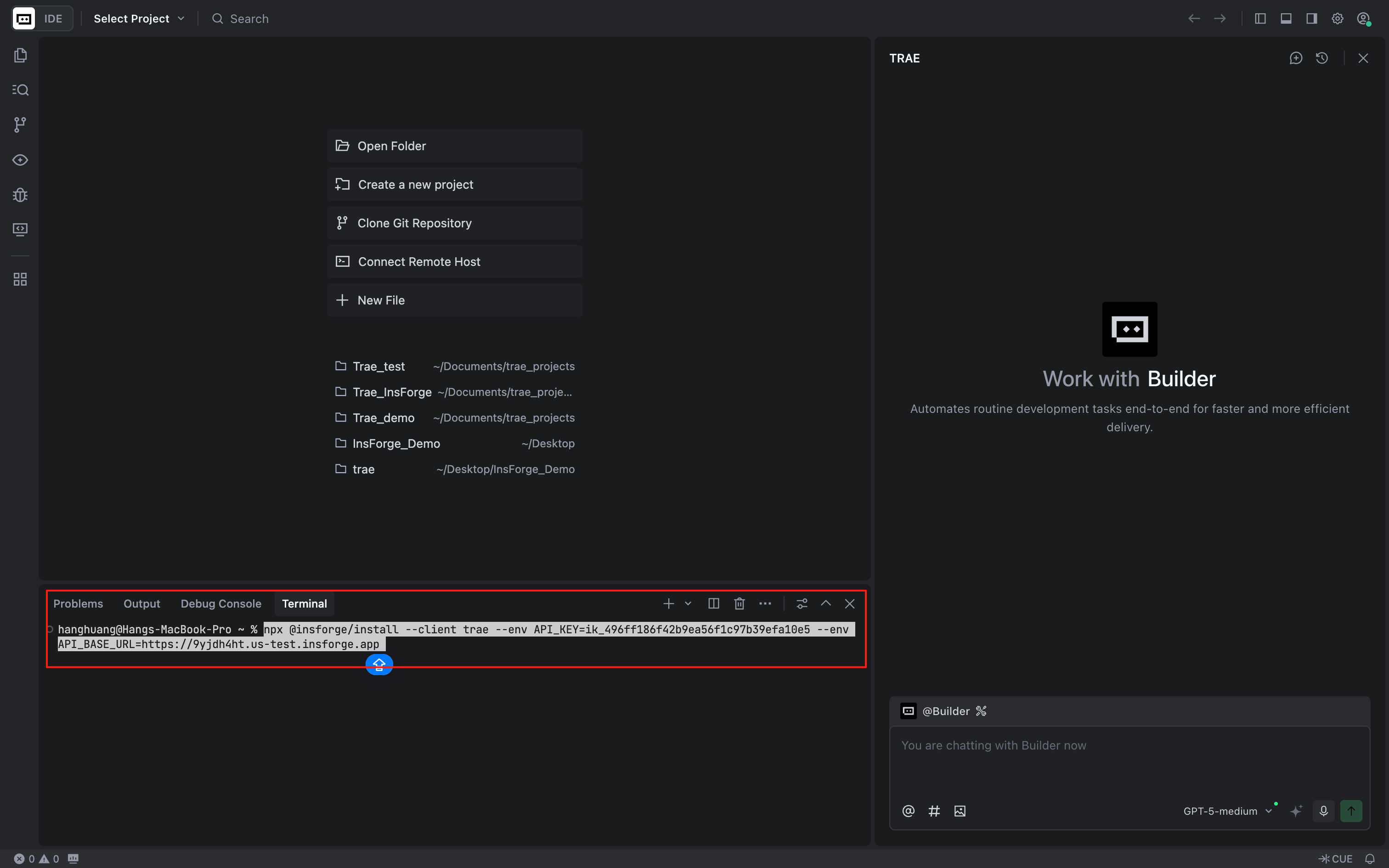Toggle the left sidebar layout
This screenshot has width=1389, height=868.
point(1260,18)
